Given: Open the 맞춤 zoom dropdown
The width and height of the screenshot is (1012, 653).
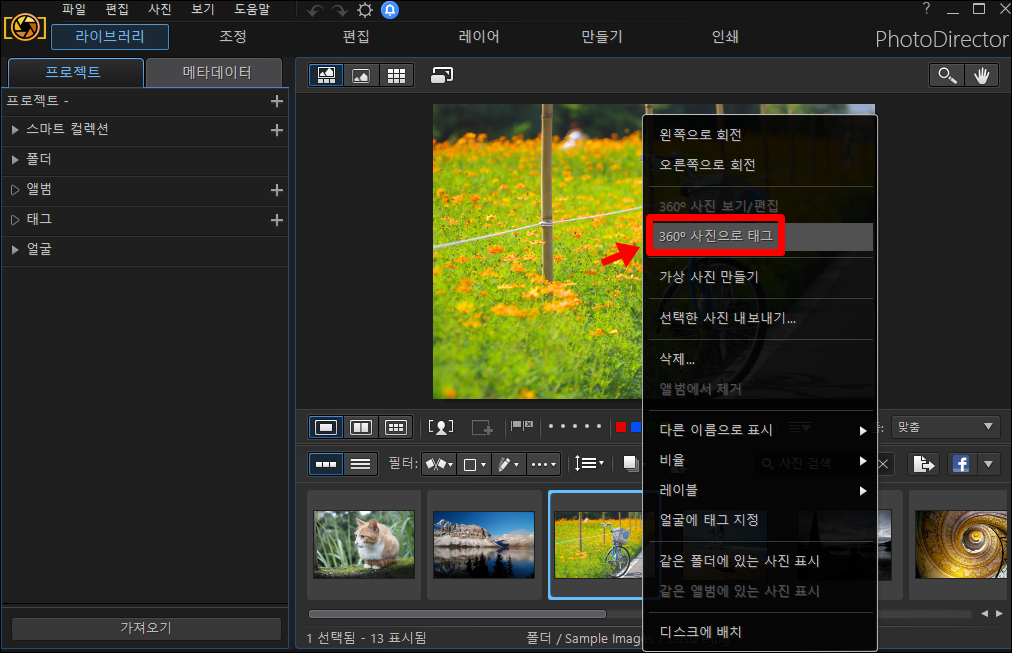Looking at the screenshot, I should tap(946, 427).
